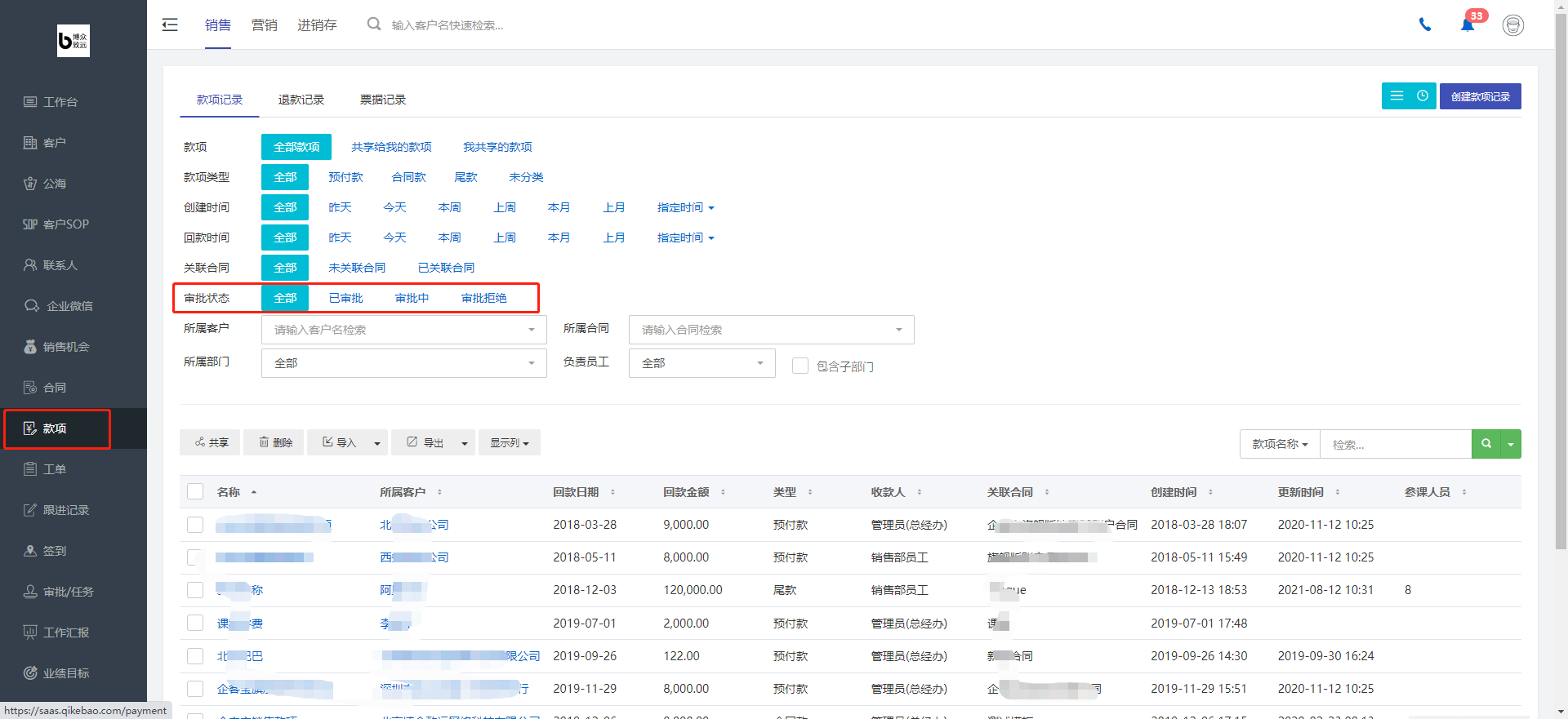This screenshot has height=719, width=1568.
Task: Open the 显示列 dropdown
Action: [x=510, y=443]
